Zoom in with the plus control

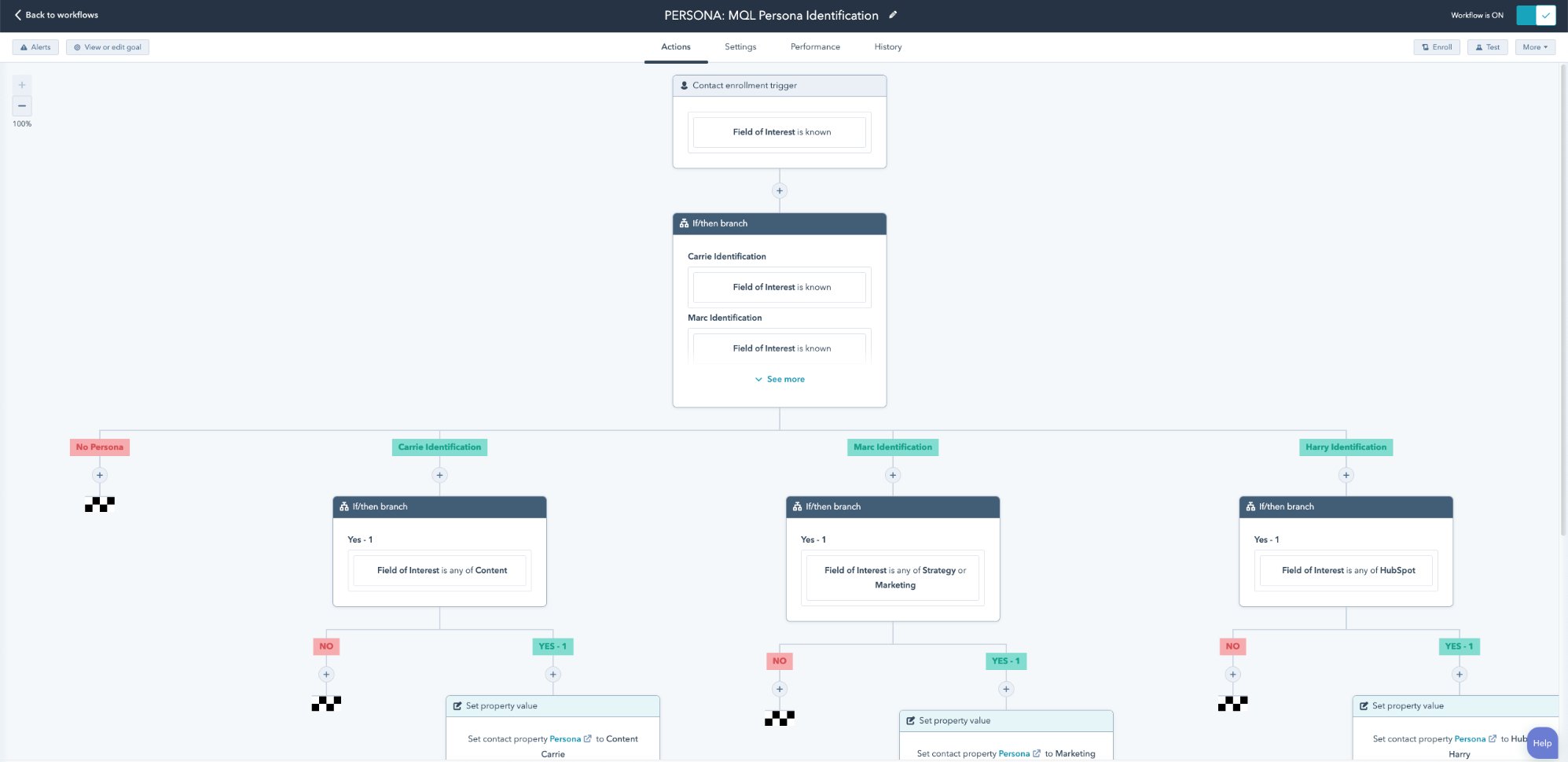22,85
